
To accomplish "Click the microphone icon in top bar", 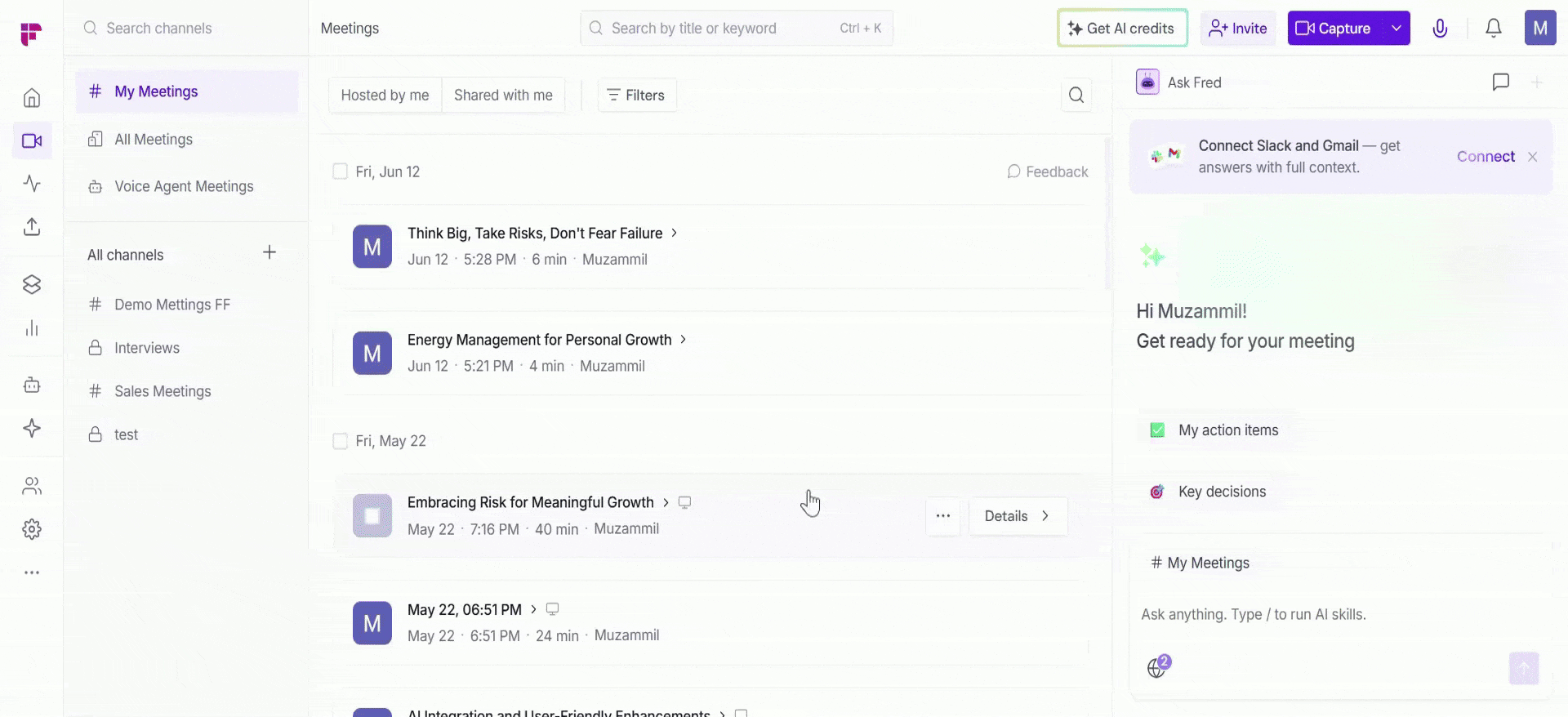I will coord(1440,29).
